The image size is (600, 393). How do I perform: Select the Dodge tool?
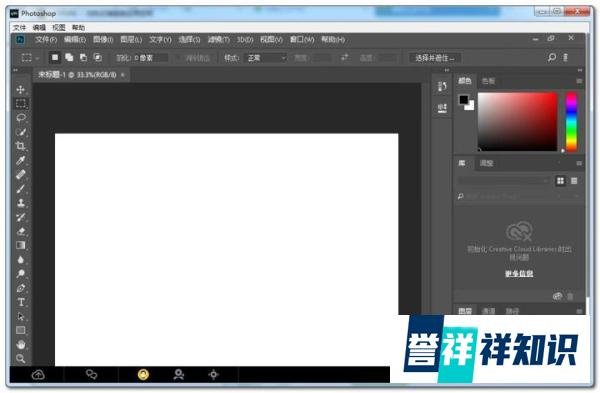21,274
